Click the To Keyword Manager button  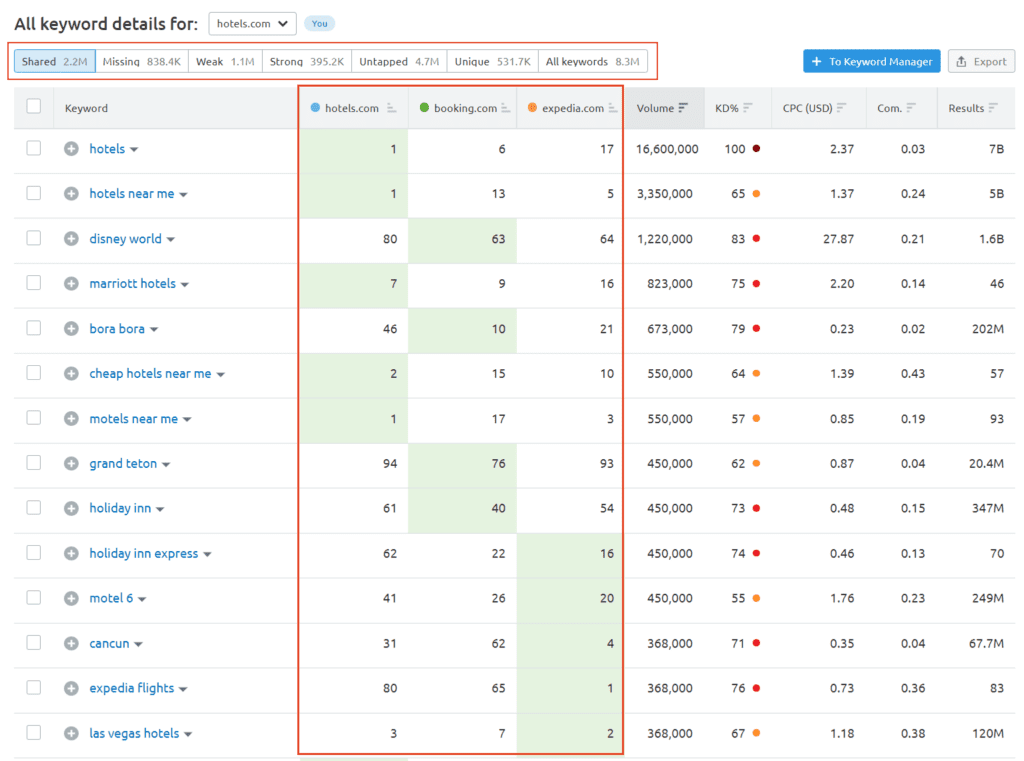click(x=871, y=61)
